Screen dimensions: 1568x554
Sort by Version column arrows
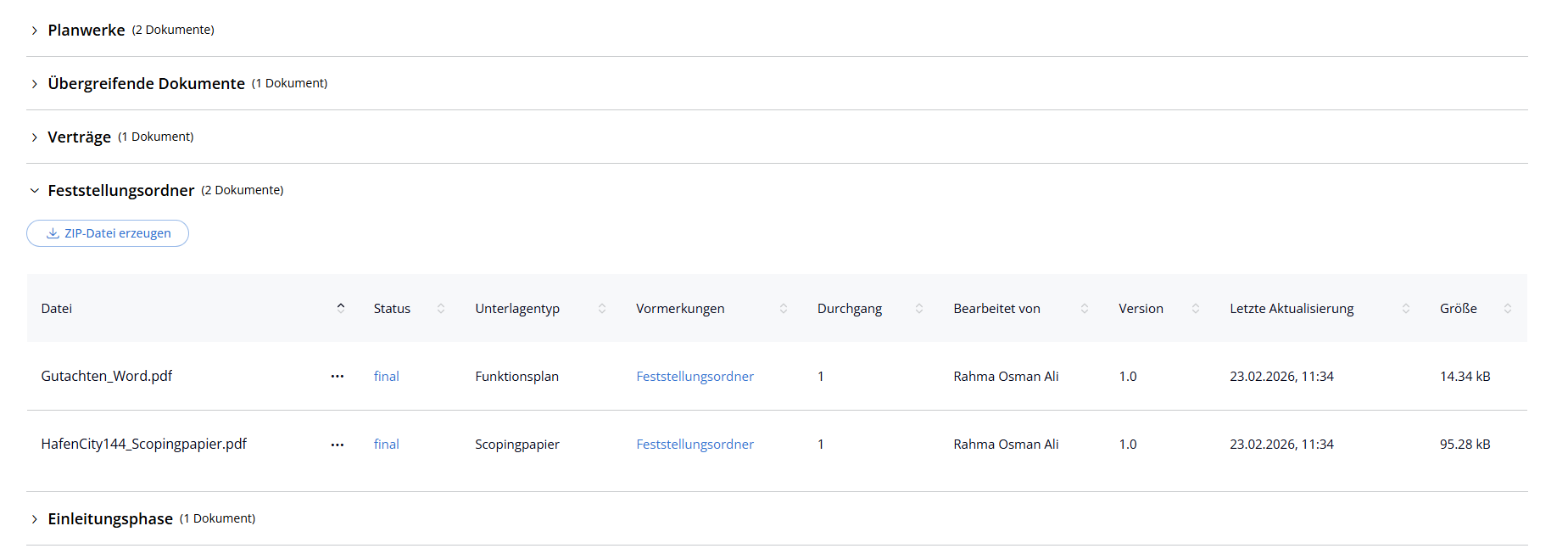point(1196,308)
